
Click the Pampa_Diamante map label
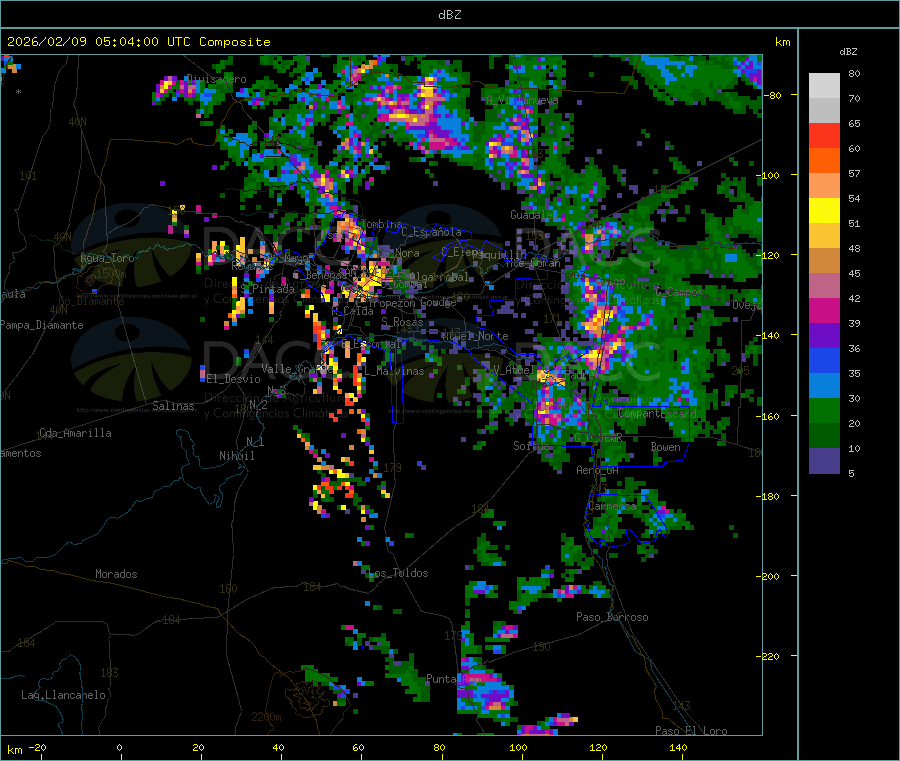(x=42, y=325)
